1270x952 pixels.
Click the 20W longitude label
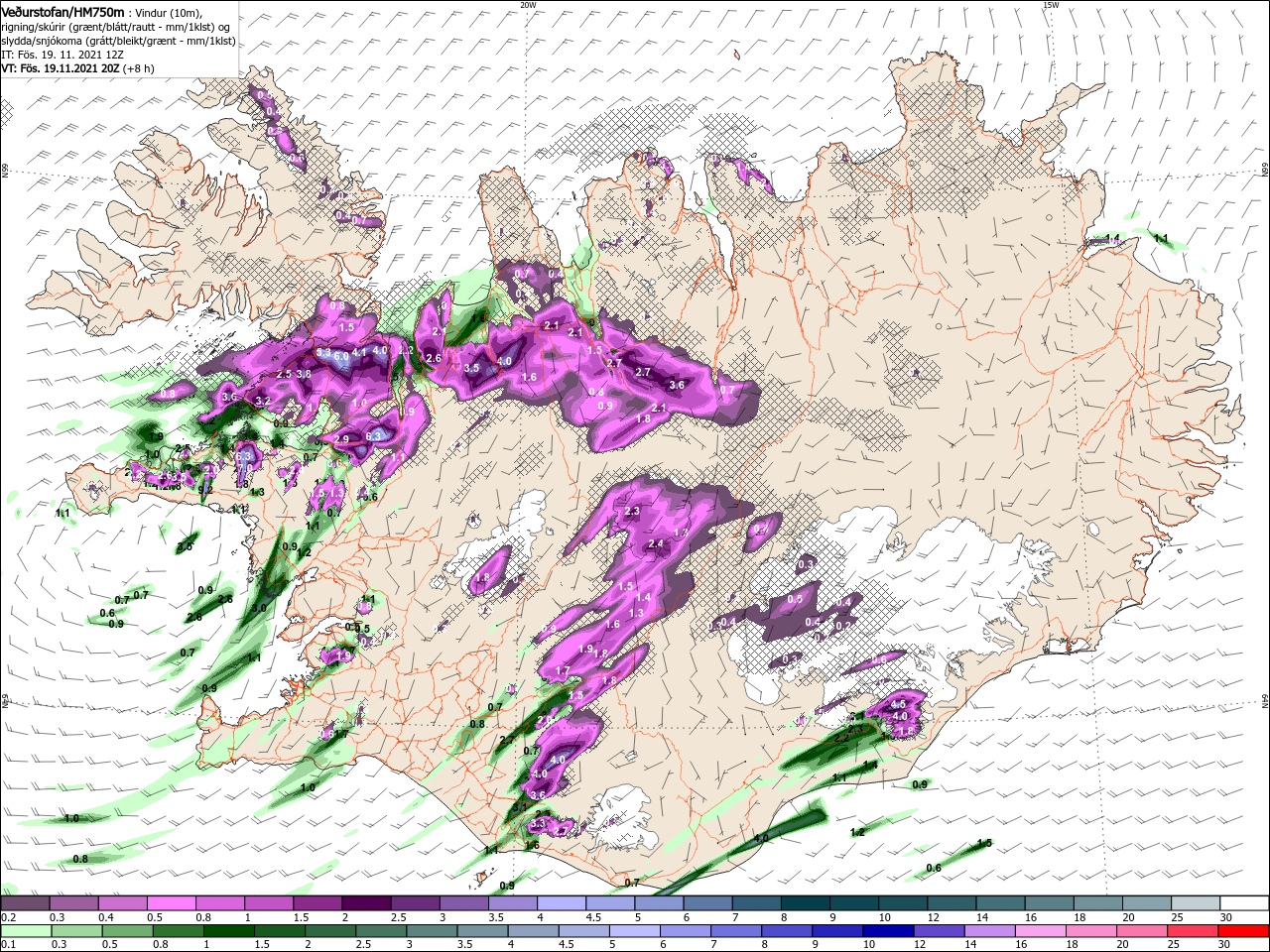tap(528, 5)
